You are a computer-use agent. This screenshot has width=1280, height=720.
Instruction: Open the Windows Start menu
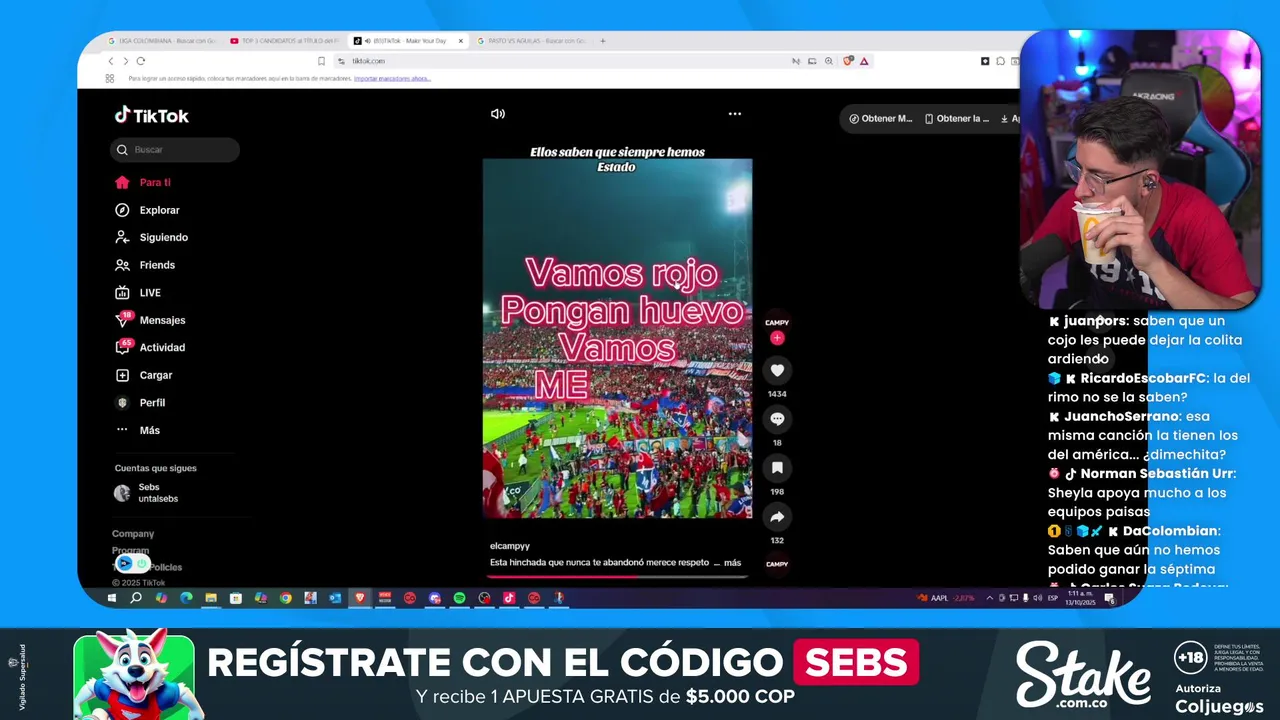pyautogui.click(x=112, y=598)
